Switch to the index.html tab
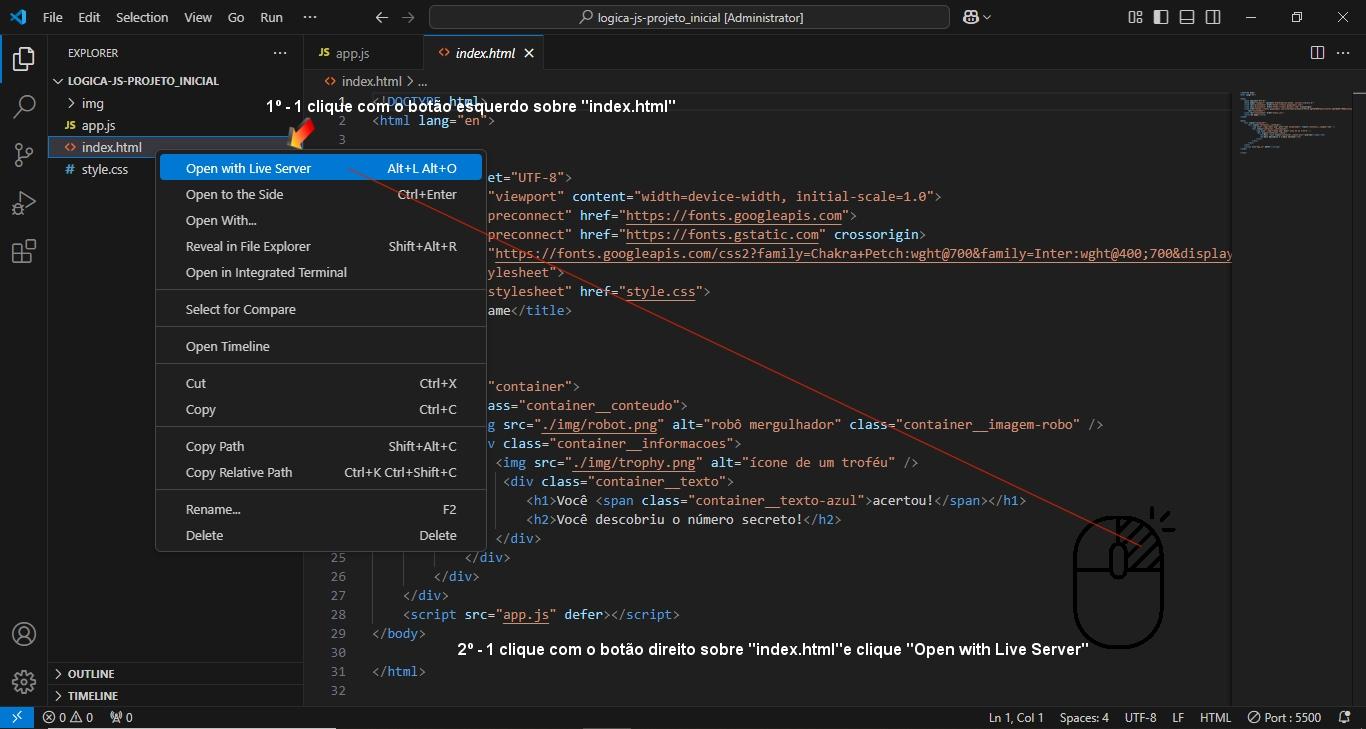1366x729 pixels. point(485,53)
